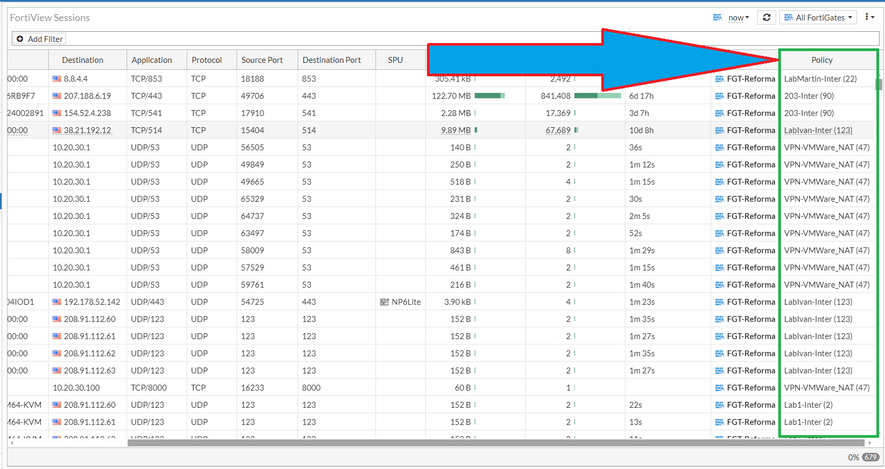885x469 pixels.
Task: Open the All FortiGates device dropdown
Action: (818, 17)
